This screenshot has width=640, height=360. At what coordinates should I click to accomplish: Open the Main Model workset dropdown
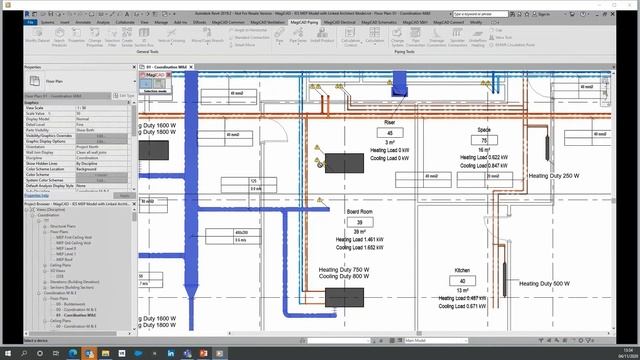tap(436, 340)
